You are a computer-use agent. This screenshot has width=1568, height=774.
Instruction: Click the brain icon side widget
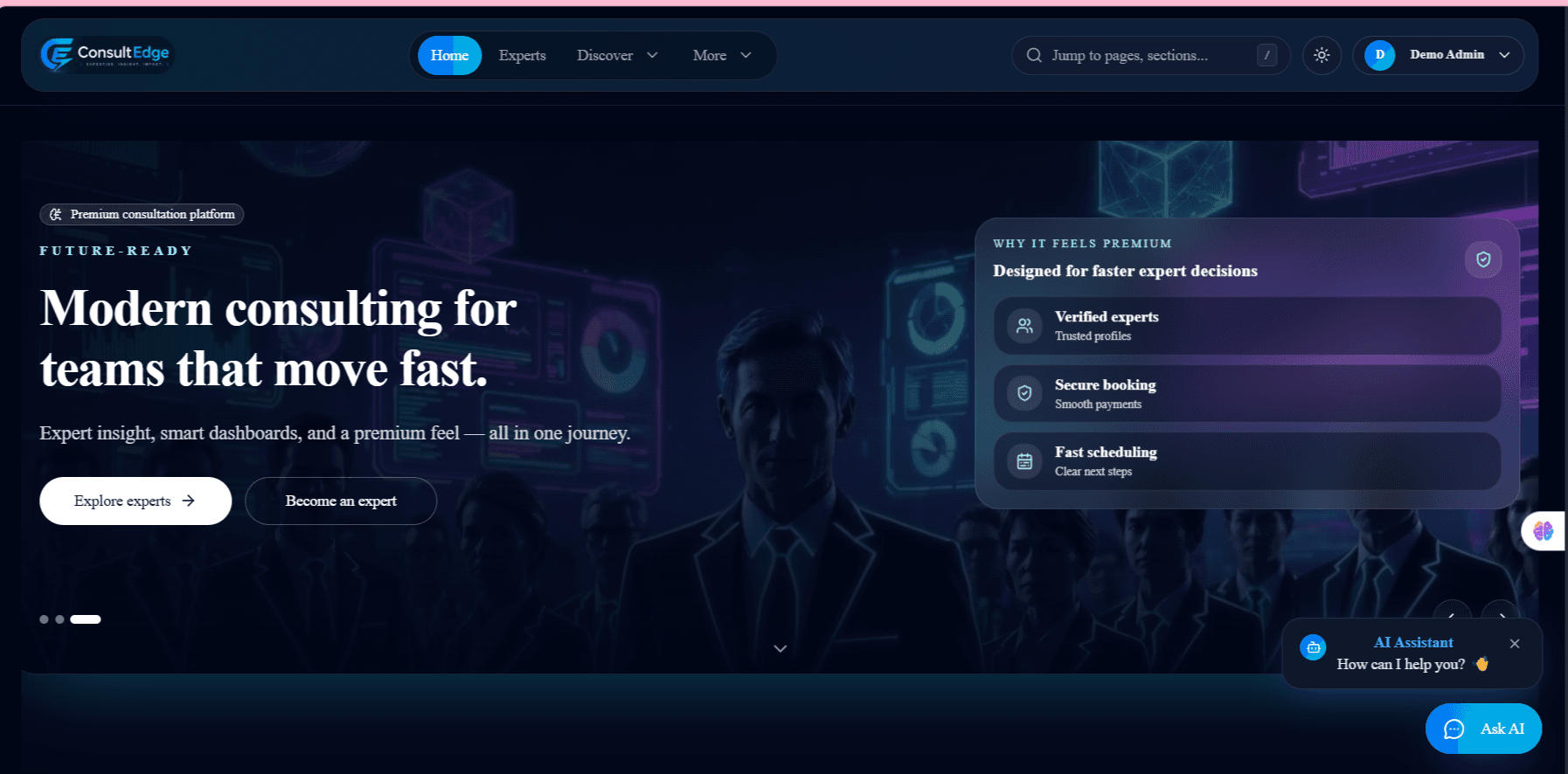(1544, 531)
